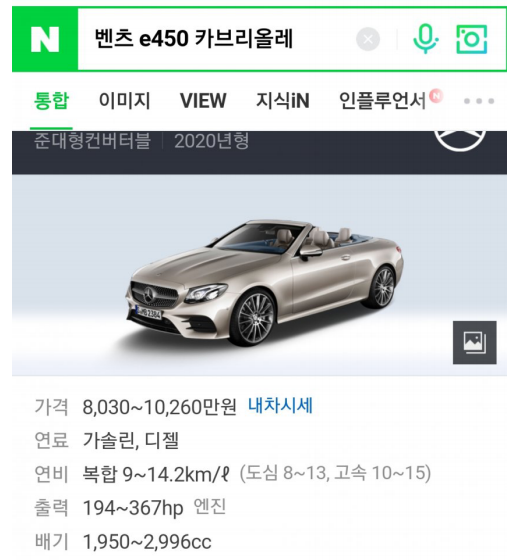Click the red N badge on 인플루언서
The width and height of the screenshot is (518, 560).
(x=436, y=96)
